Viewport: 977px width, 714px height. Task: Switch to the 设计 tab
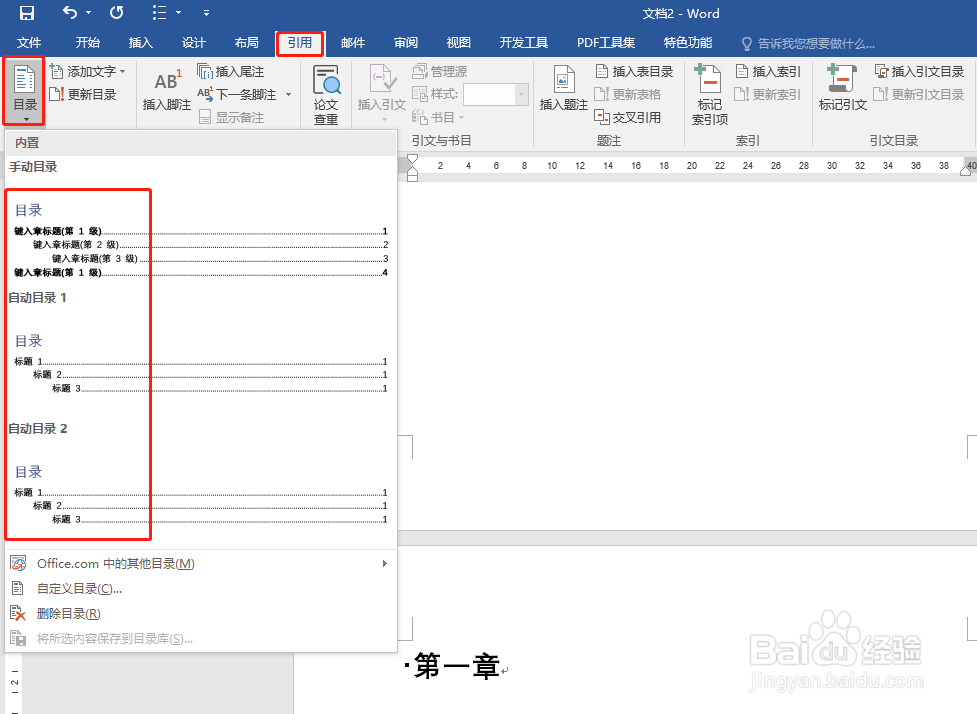(193, 43)
